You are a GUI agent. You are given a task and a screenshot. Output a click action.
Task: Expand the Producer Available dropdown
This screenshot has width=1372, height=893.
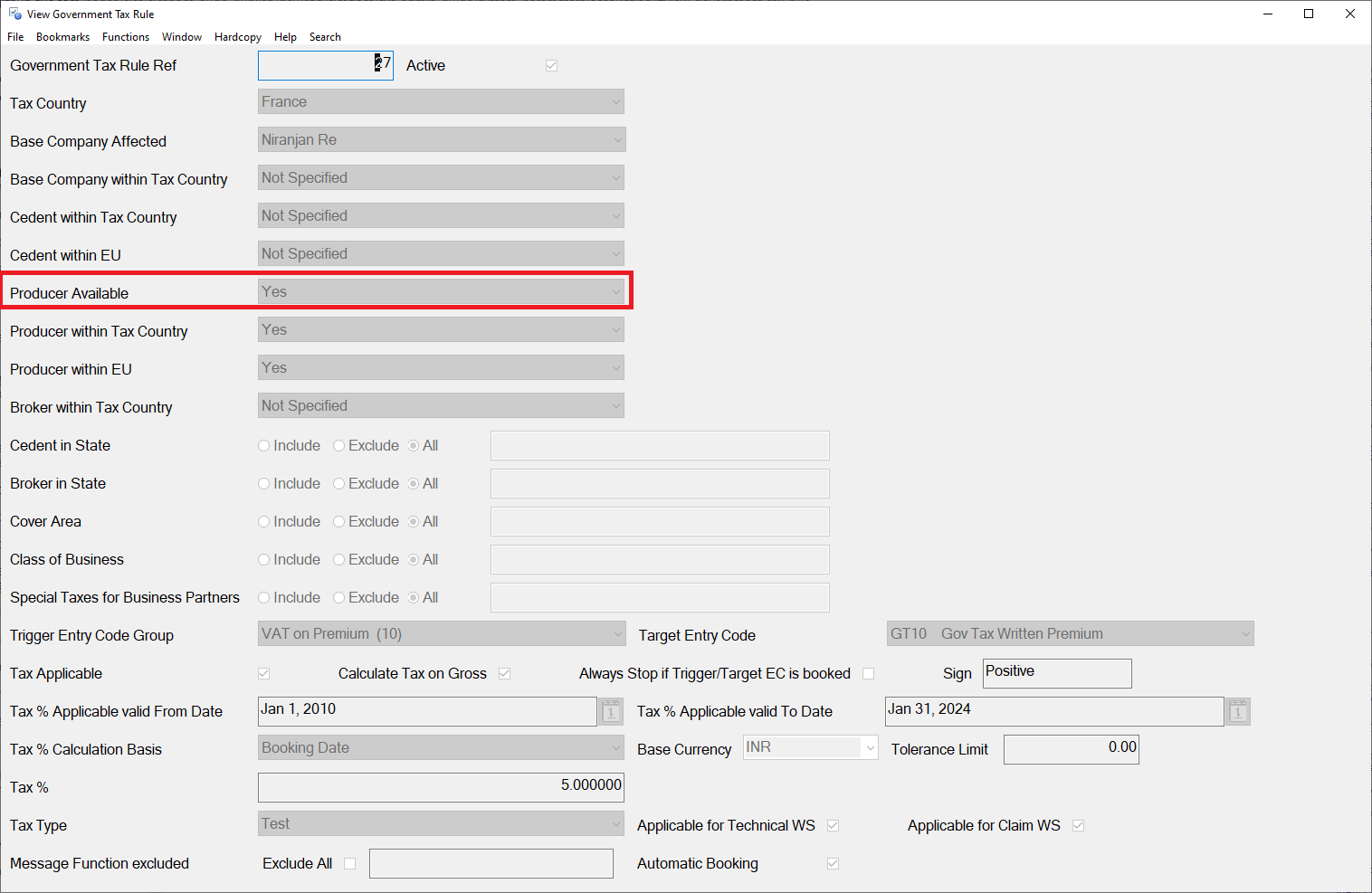pos(441,292)
